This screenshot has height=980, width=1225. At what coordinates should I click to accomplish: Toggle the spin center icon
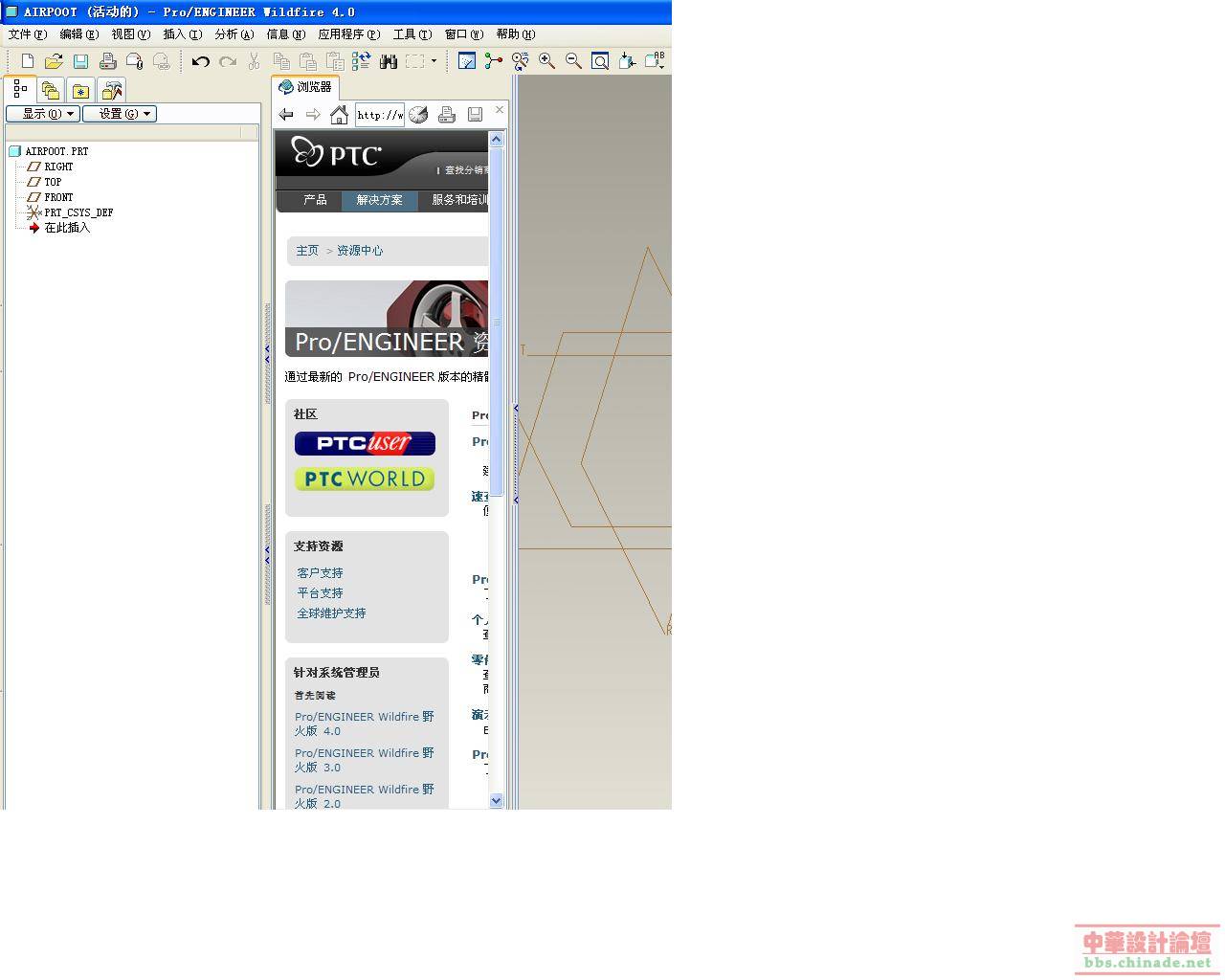(494, 61)
